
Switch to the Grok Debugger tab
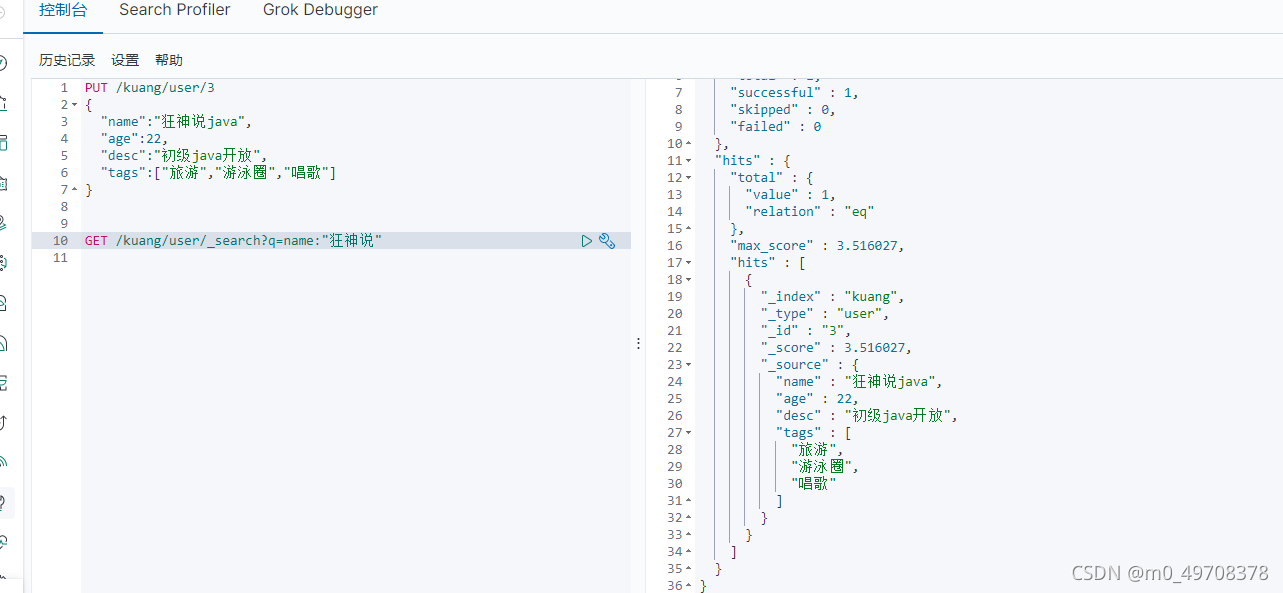(x=320, y=10)
